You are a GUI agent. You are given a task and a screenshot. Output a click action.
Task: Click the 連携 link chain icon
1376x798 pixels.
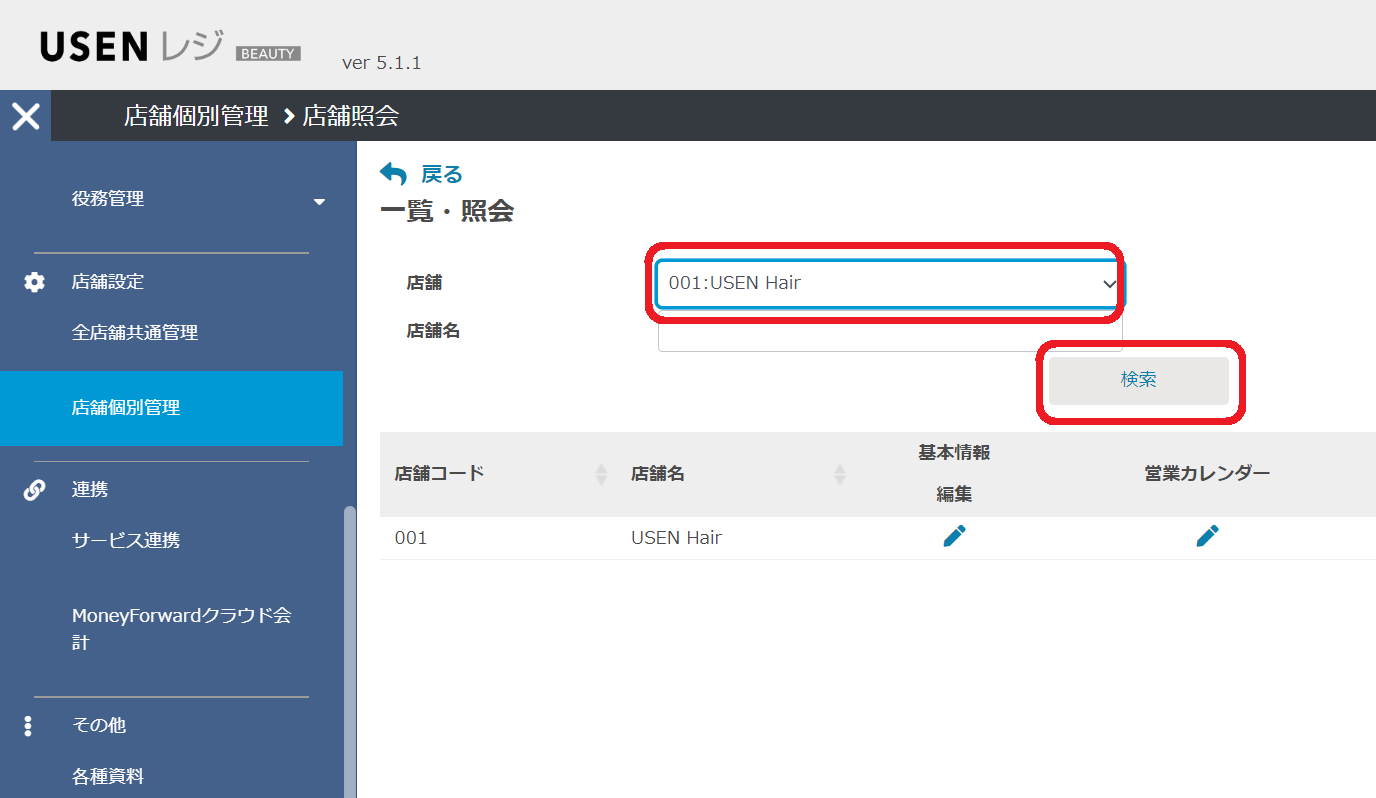[x=34, y=490]
